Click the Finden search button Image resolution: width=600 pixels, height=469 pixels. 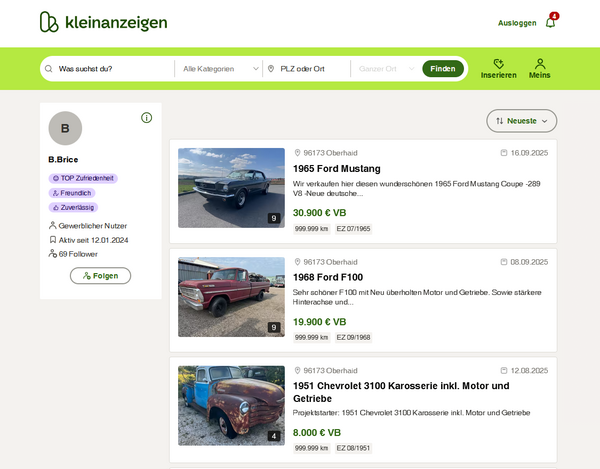coord(443,69)
